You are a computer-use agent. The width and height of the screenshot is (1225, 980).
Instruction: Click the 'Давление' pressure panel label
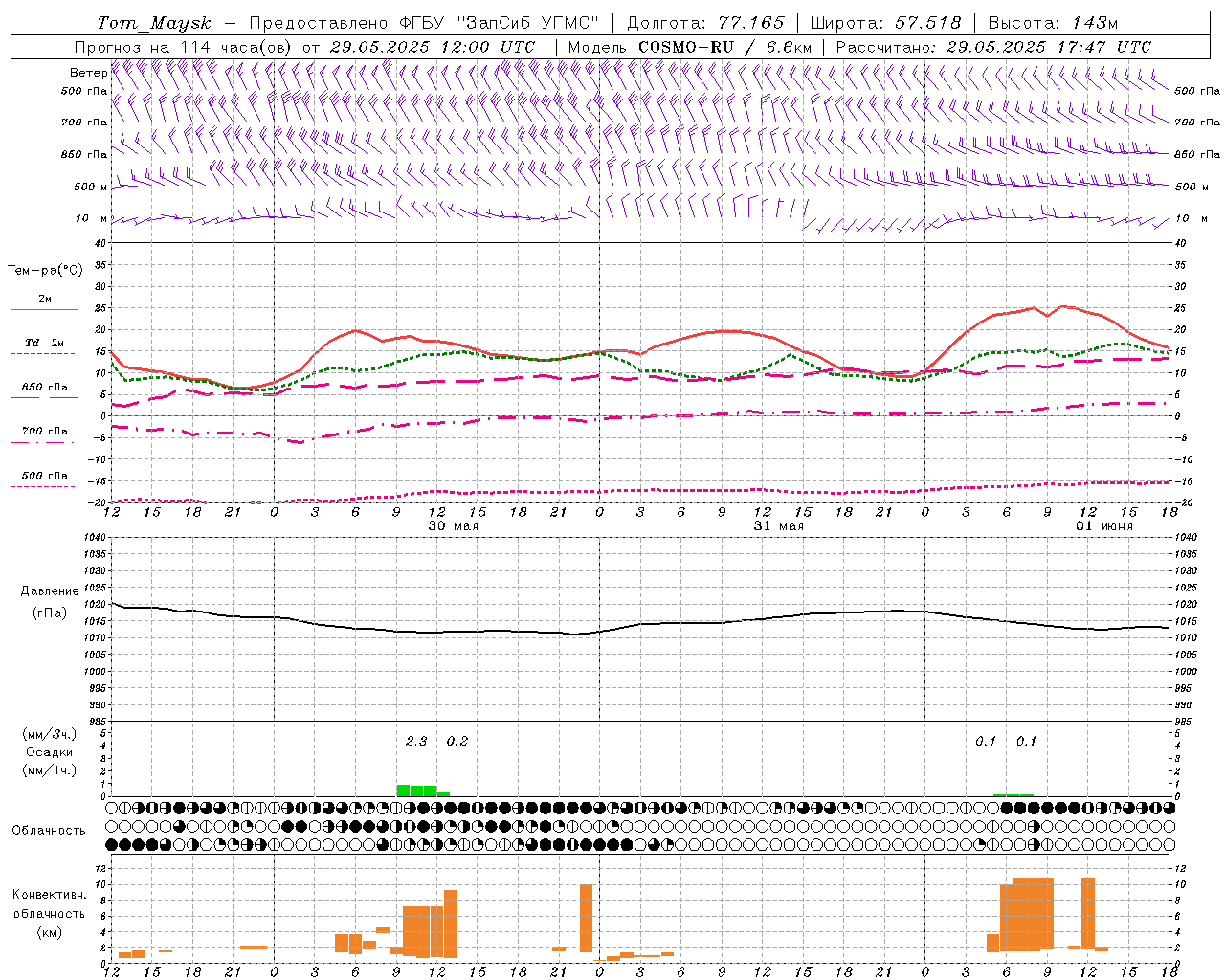point(50,591)
